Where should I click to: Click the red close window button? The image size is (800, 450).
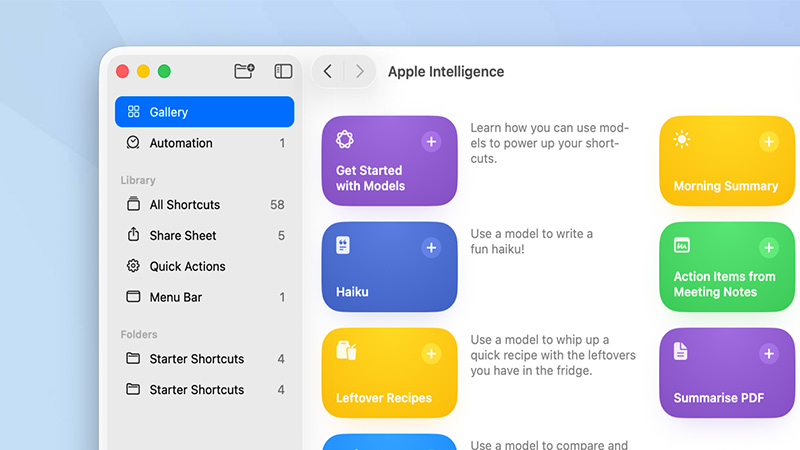pyautogui.click(x=122, y=71)
